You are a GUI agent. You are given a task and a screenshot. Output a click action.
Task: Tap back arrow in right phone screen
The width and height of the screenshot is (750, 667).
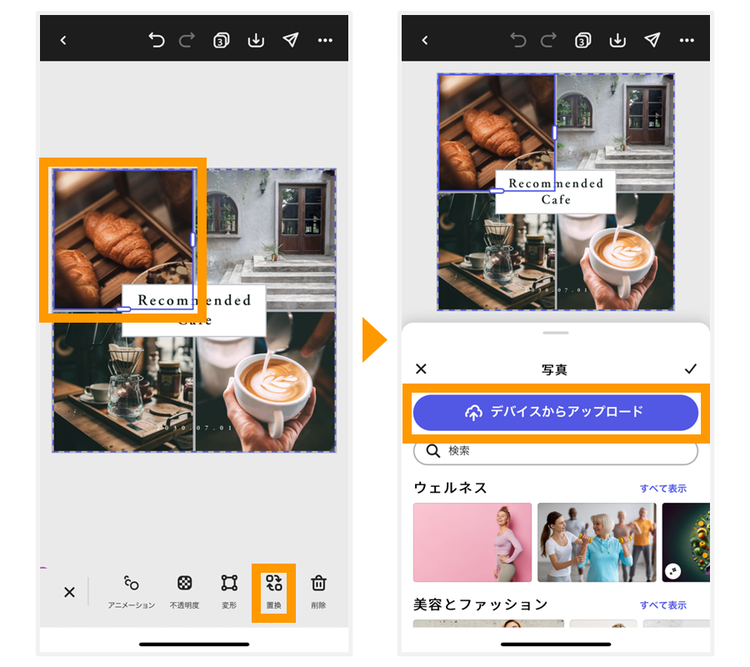click(x=425, y=40)
